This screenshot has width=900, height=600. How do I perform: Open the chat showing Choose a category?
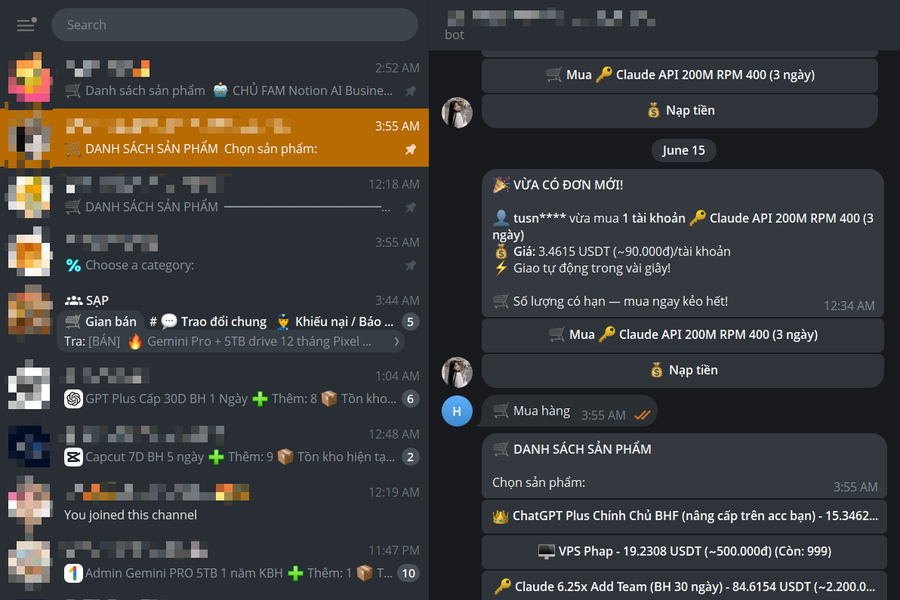214,254
